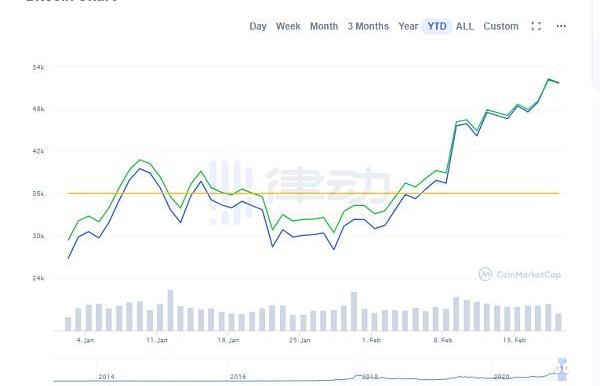The width and height of the screenshot is (600, 386).
Task: Select the Day time range
Action: pyautogui.click(x=258, y=26)
